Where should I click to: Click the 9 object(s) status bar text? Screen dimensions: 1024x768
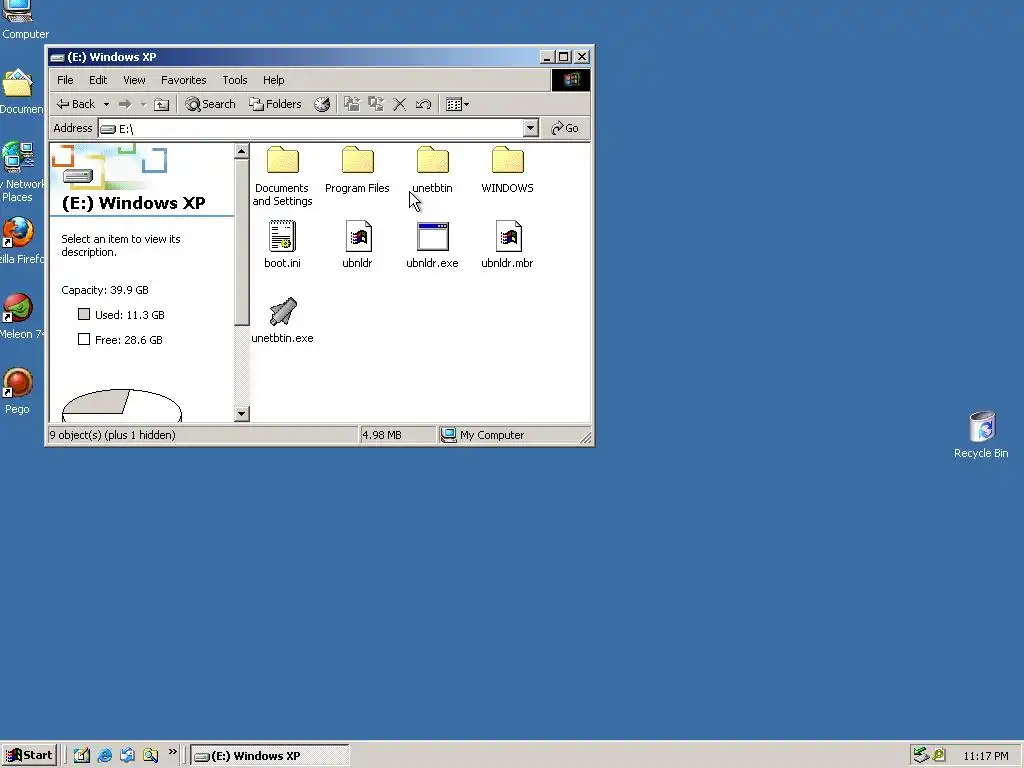click(x=112, y=435)
